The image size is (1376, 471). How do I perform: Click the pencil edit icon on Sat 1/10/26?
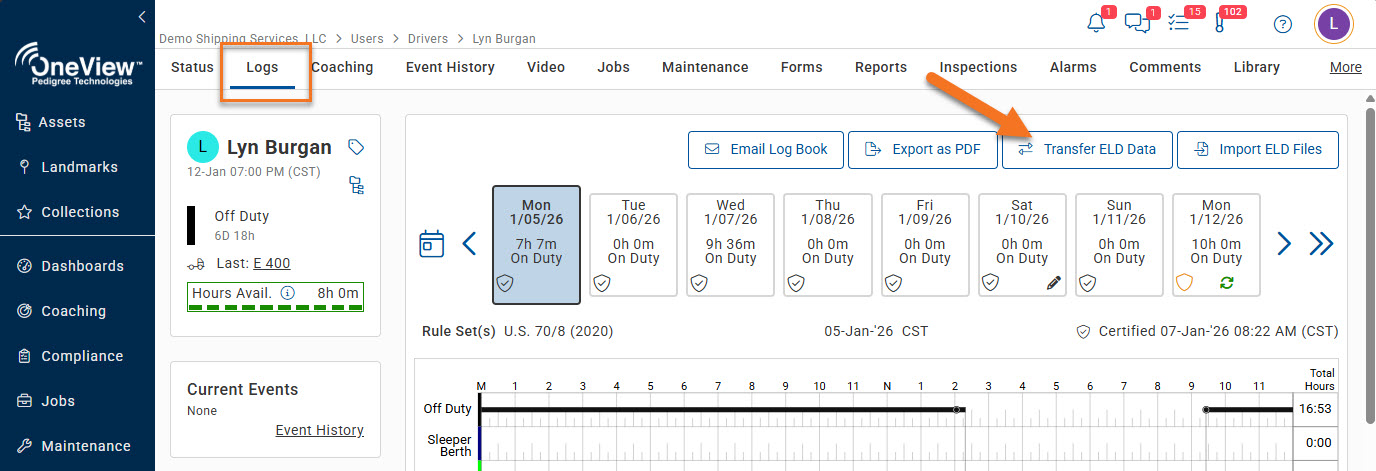[x=1053, y=283]
